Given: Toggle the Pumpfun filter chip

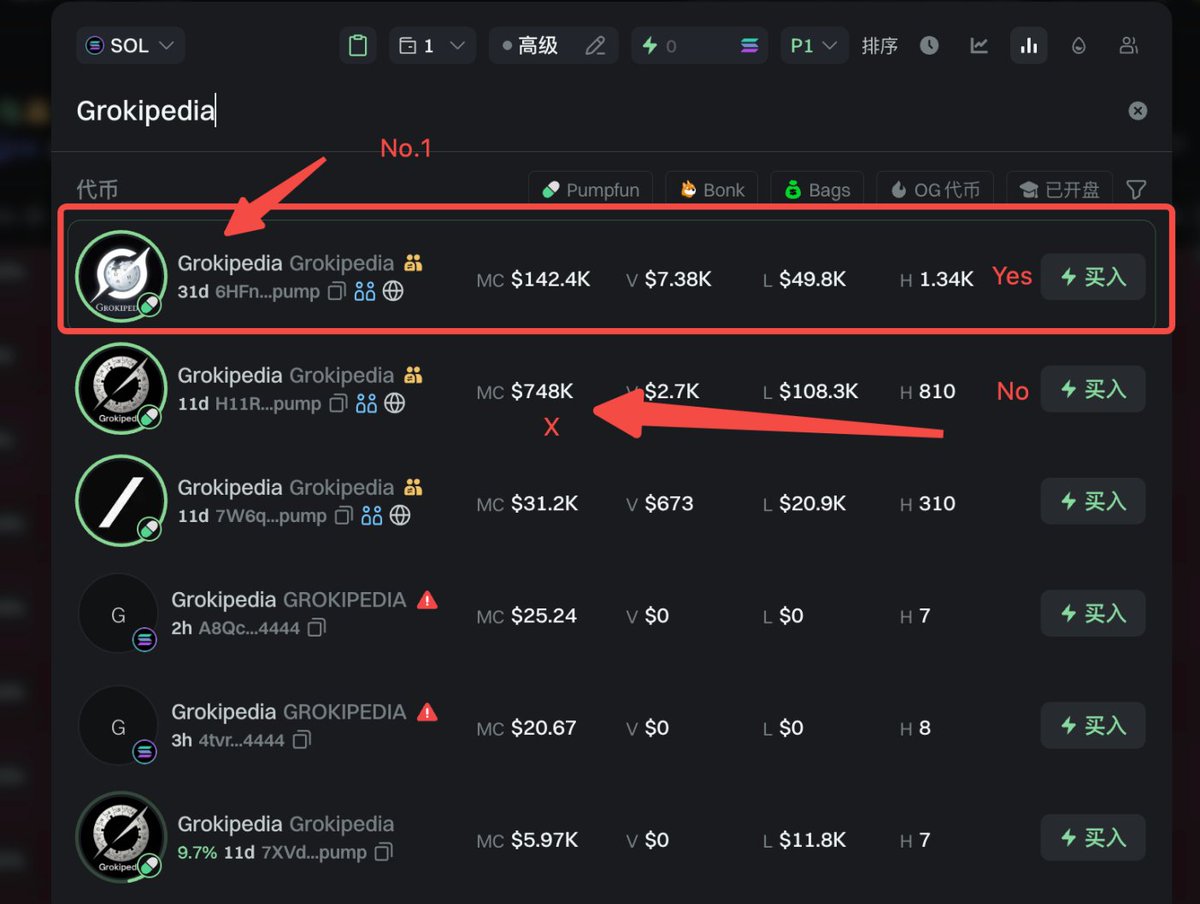Looking at the screenshot, I should (x=590, y=189).
